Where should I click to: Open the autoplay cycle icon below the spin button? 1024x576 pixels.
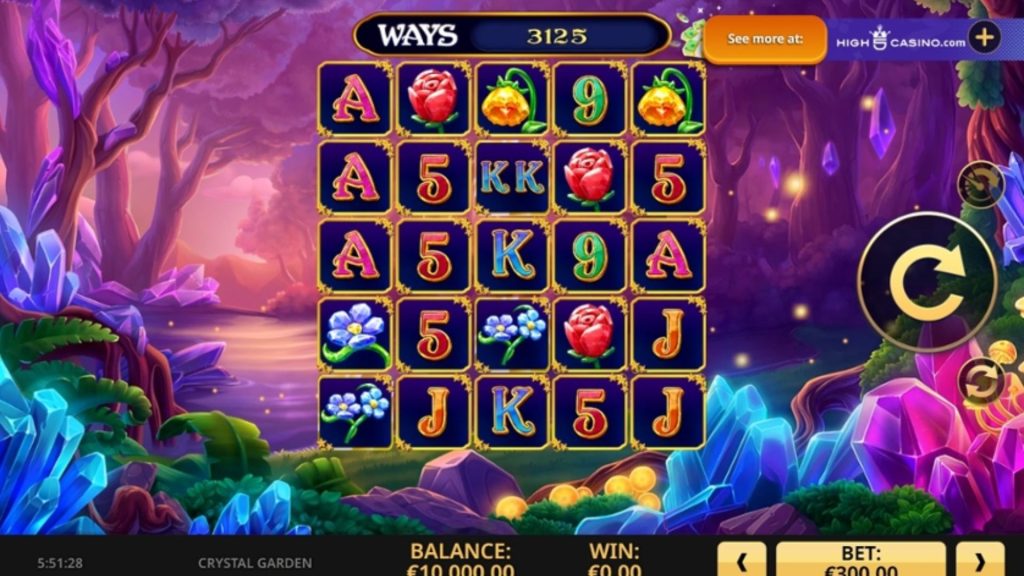982,381
